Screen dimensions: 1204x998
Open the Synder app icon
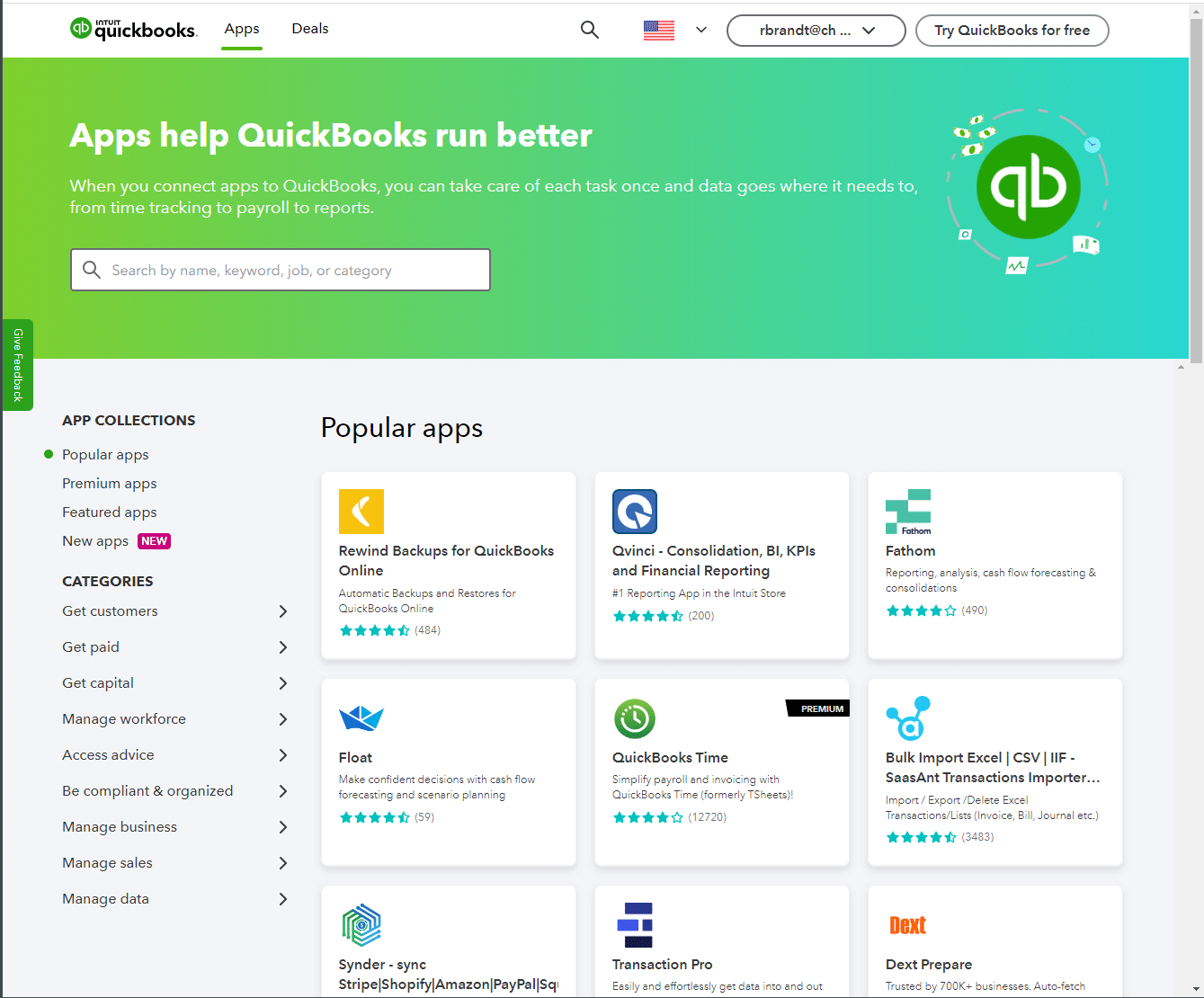361,925
